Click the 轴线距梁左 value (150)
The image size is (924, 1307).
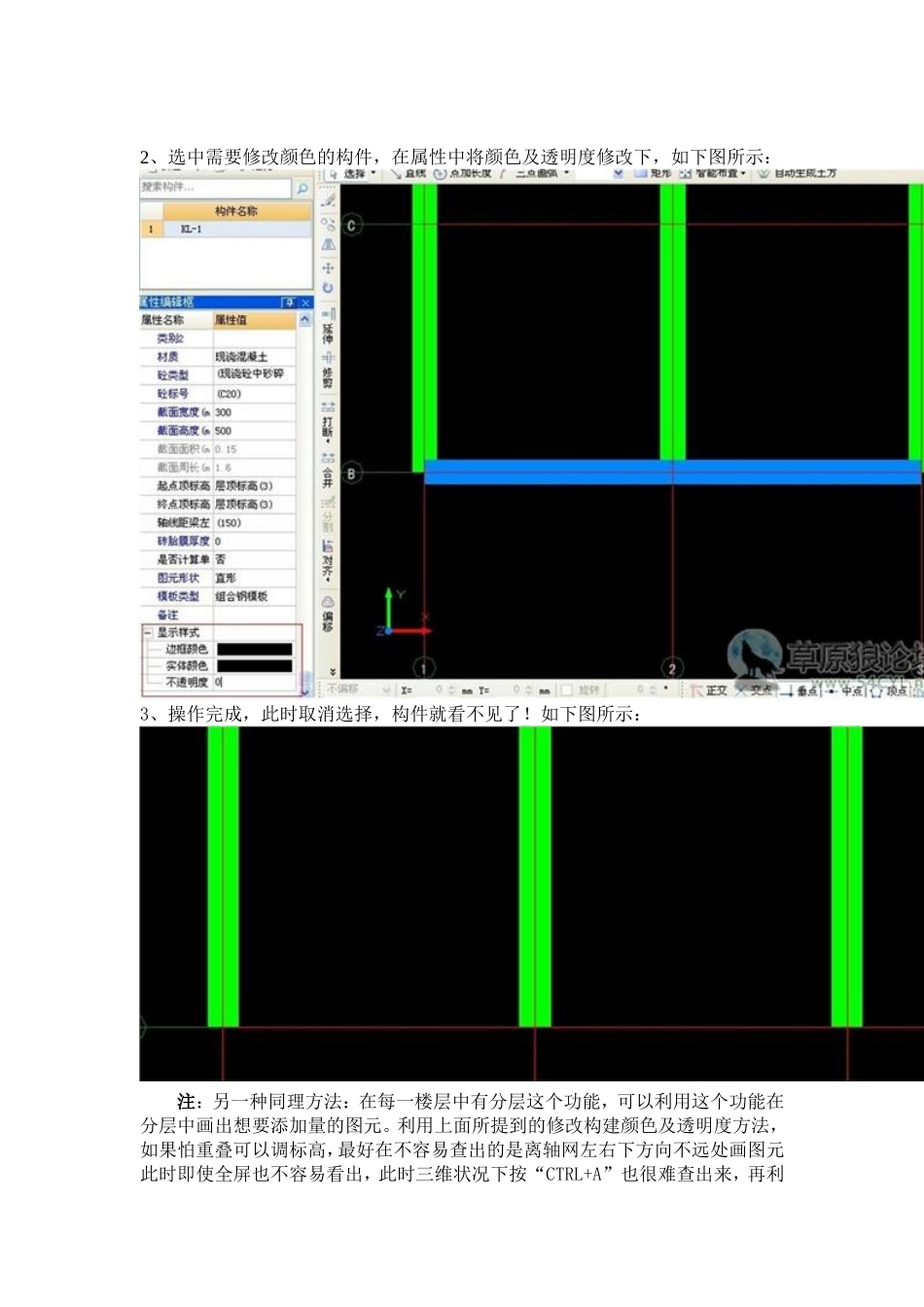tap(254, 523)
